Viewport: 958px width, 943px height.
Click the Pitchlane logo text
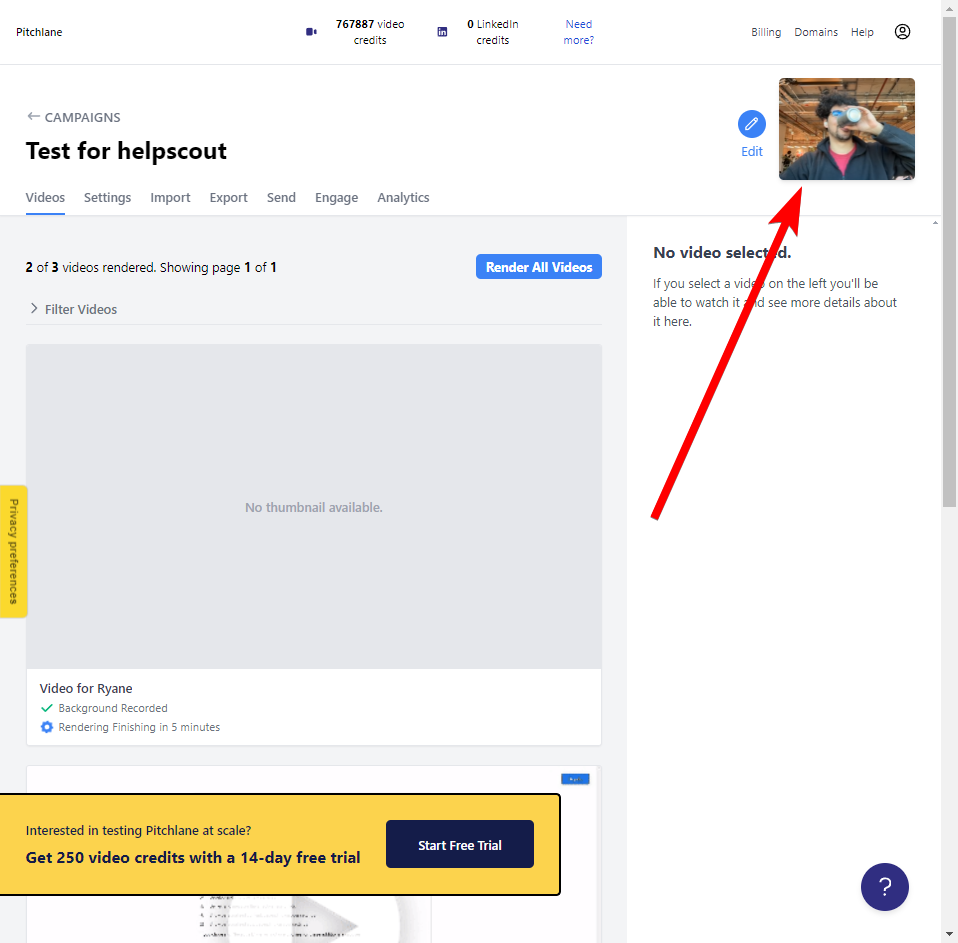coord(39,32)
